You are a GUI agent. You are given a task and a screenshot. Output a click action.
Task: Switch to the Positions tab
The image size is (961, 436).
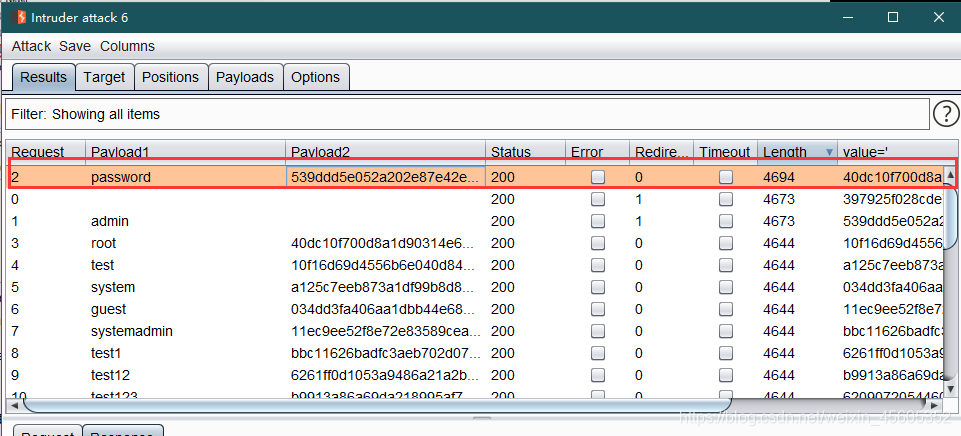click(x=170, y=77)
